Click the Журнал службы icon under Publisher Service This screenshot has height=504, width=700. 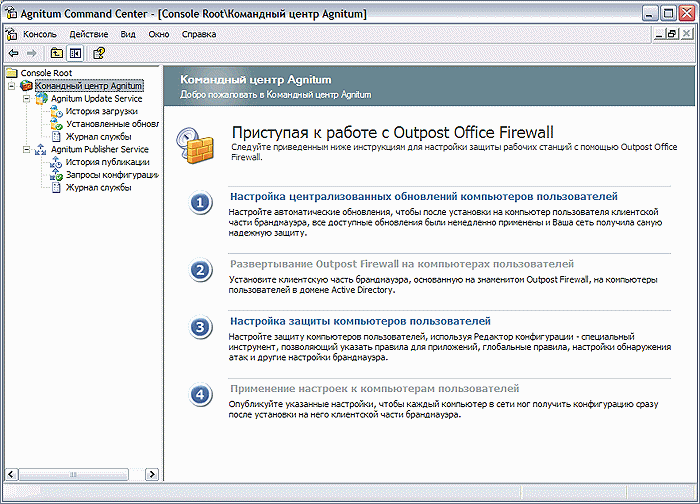tap(56, 187)
